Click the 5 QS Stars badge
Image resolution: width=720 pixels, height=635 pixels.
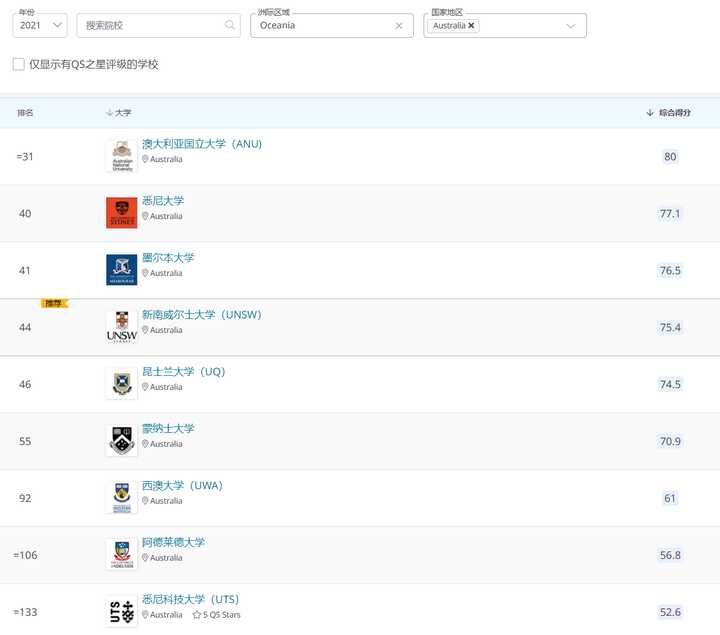tap(216, 614)
